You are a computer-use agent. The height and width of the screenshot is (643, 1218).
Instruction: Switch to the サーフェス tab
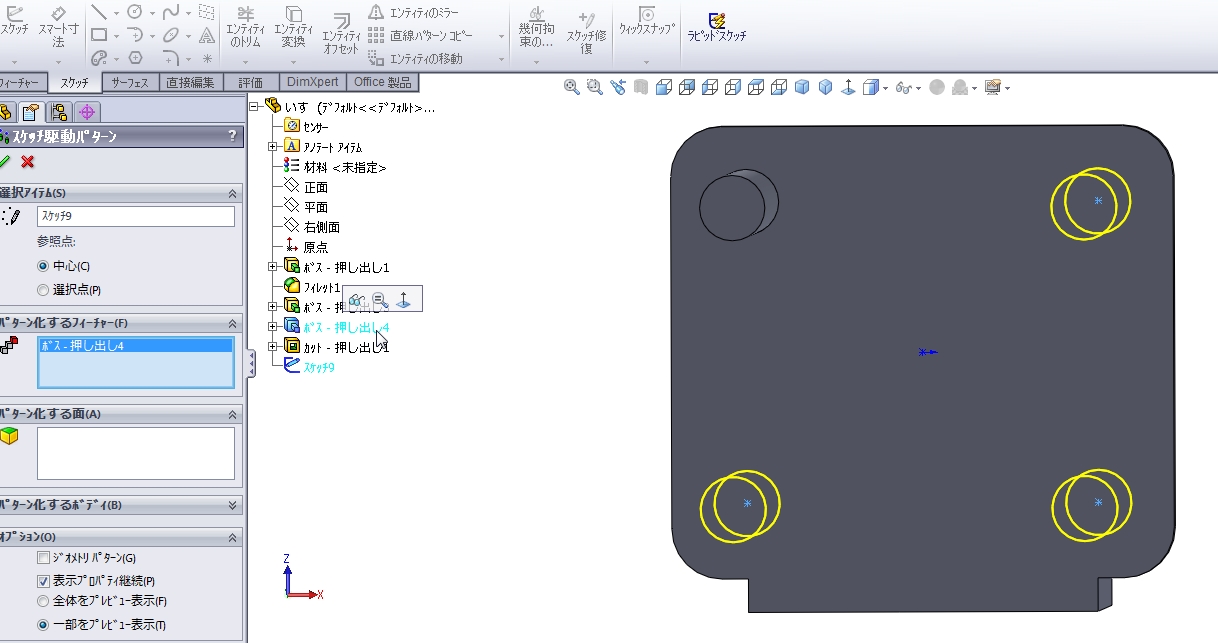(x=130, y=82)
